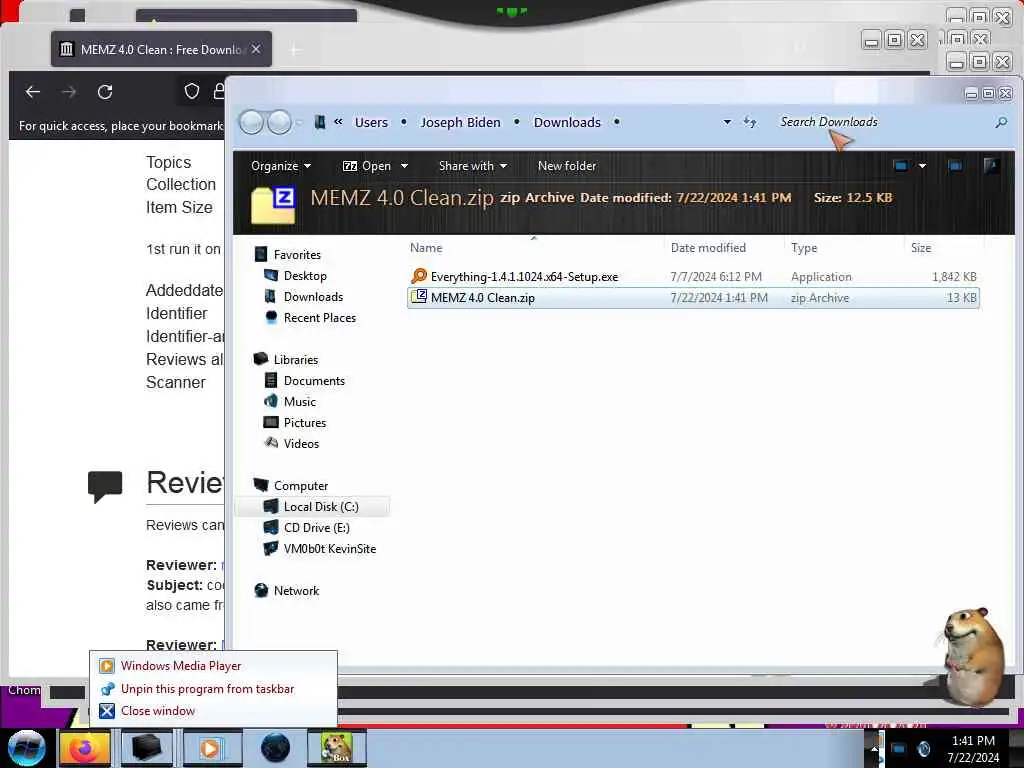The height and width of the screenshot is (768, 1024).
Task: Click the search magnifier icon
Action: [x=1000, y=122]
